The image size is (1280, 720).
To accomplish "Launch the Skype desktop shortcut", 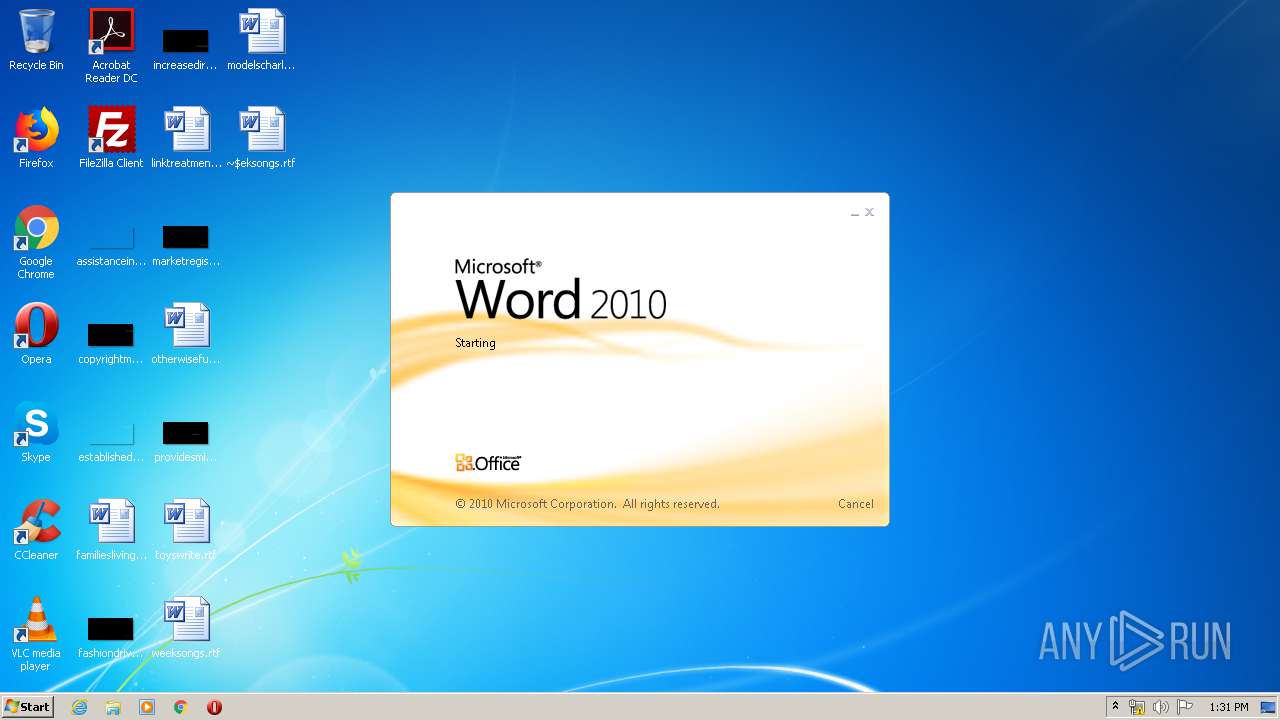I will [x=36, y=432].
